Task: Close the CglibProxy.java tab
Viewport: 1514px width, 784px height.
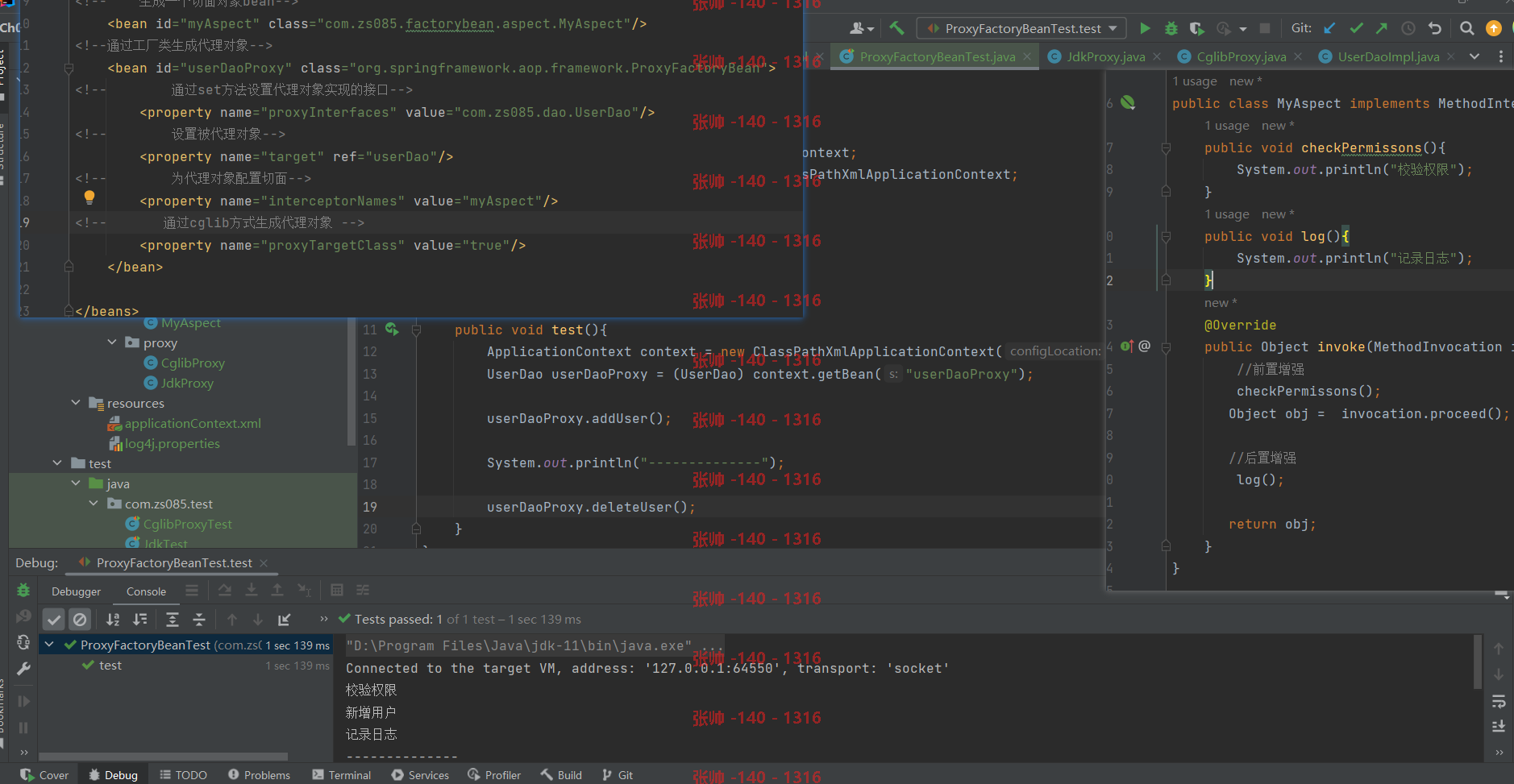Action: coord(1298,56)
